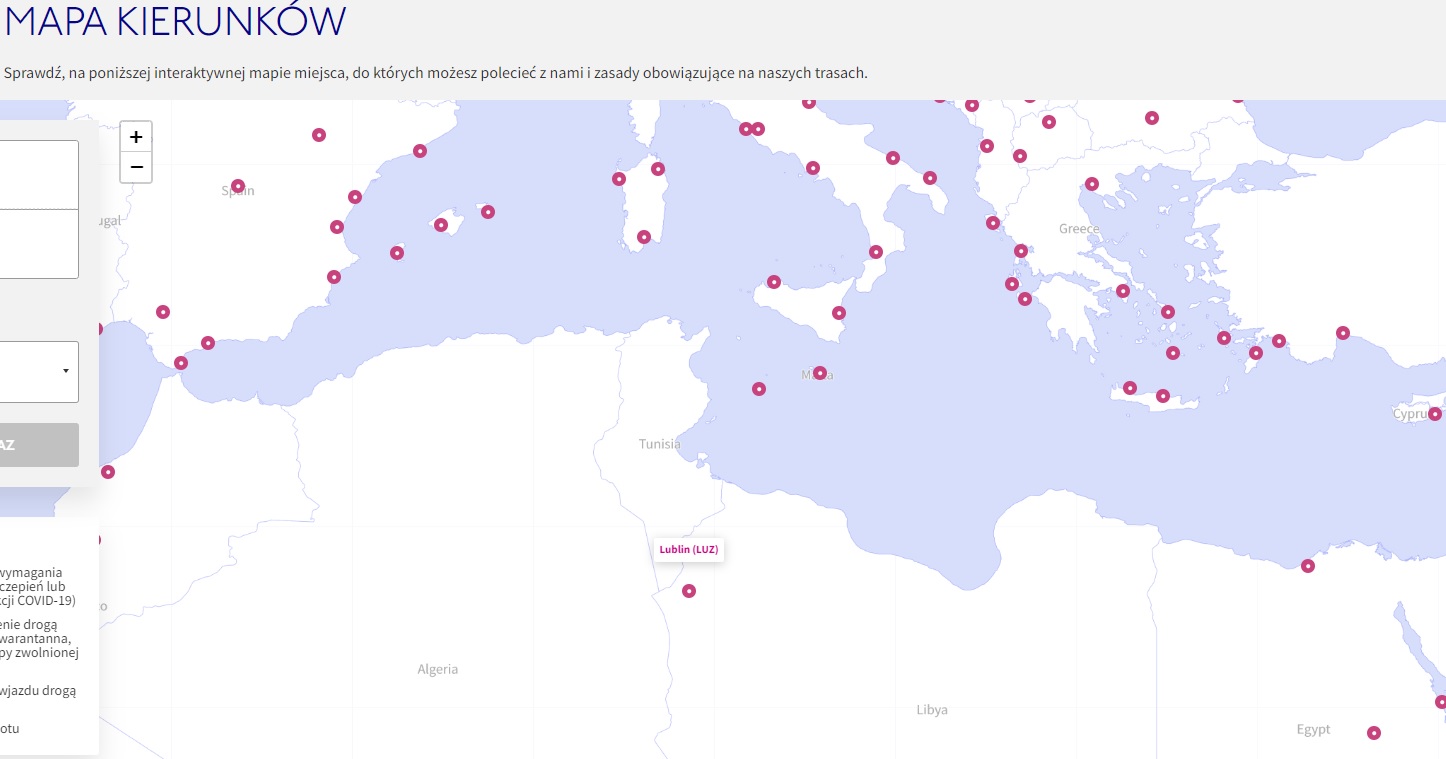Select the marker on the Spain label
The height and width of the screenshot is (759, 1446).
[x=238, y=186]
